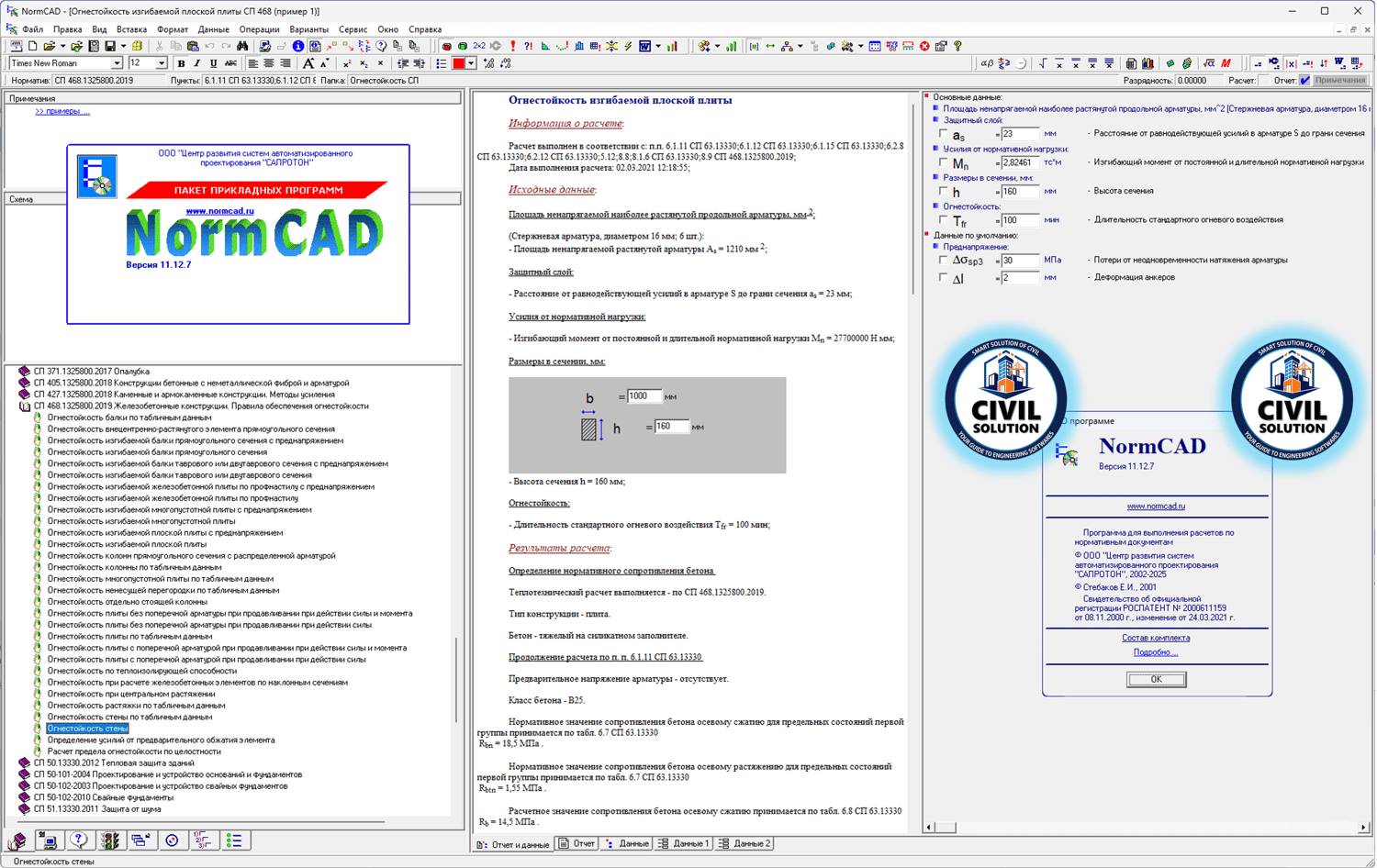Image resolution: width=1377 pixels, height=868 pixels.
Task: Click the b width field showing 1000
Action: 644,396
